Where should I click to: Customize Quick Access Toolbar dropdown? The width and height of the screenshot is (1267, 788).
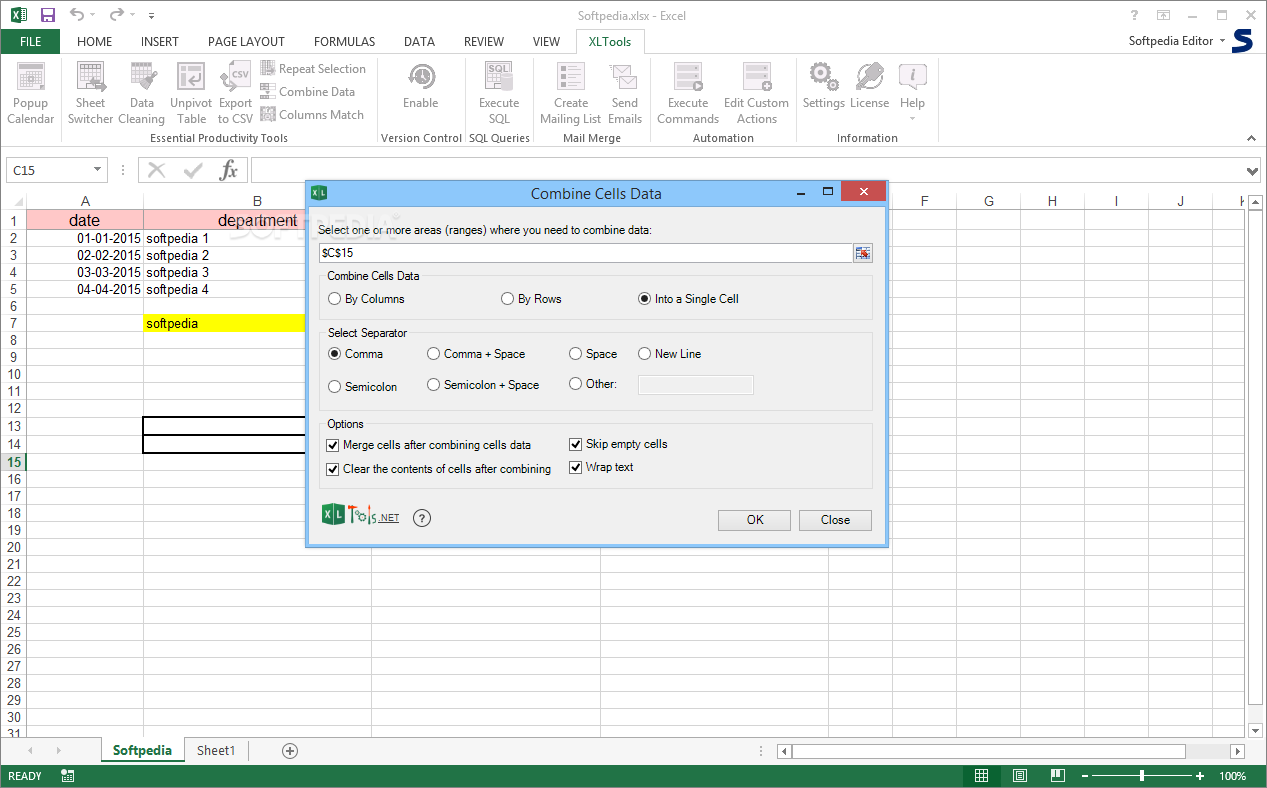(x=151, y=16)
